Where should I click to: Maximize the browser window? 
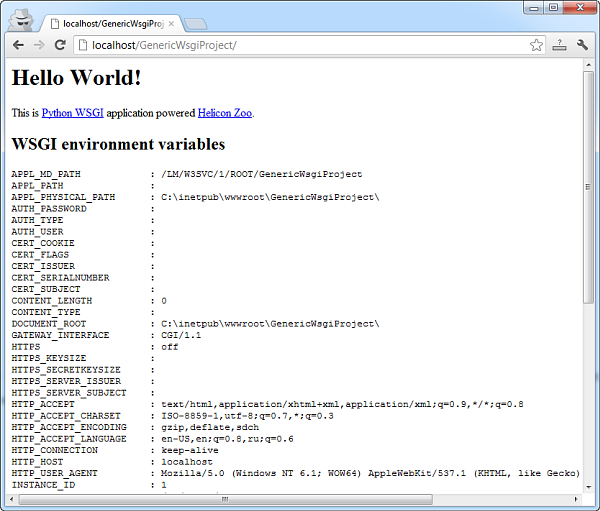[x=552, y=8]
